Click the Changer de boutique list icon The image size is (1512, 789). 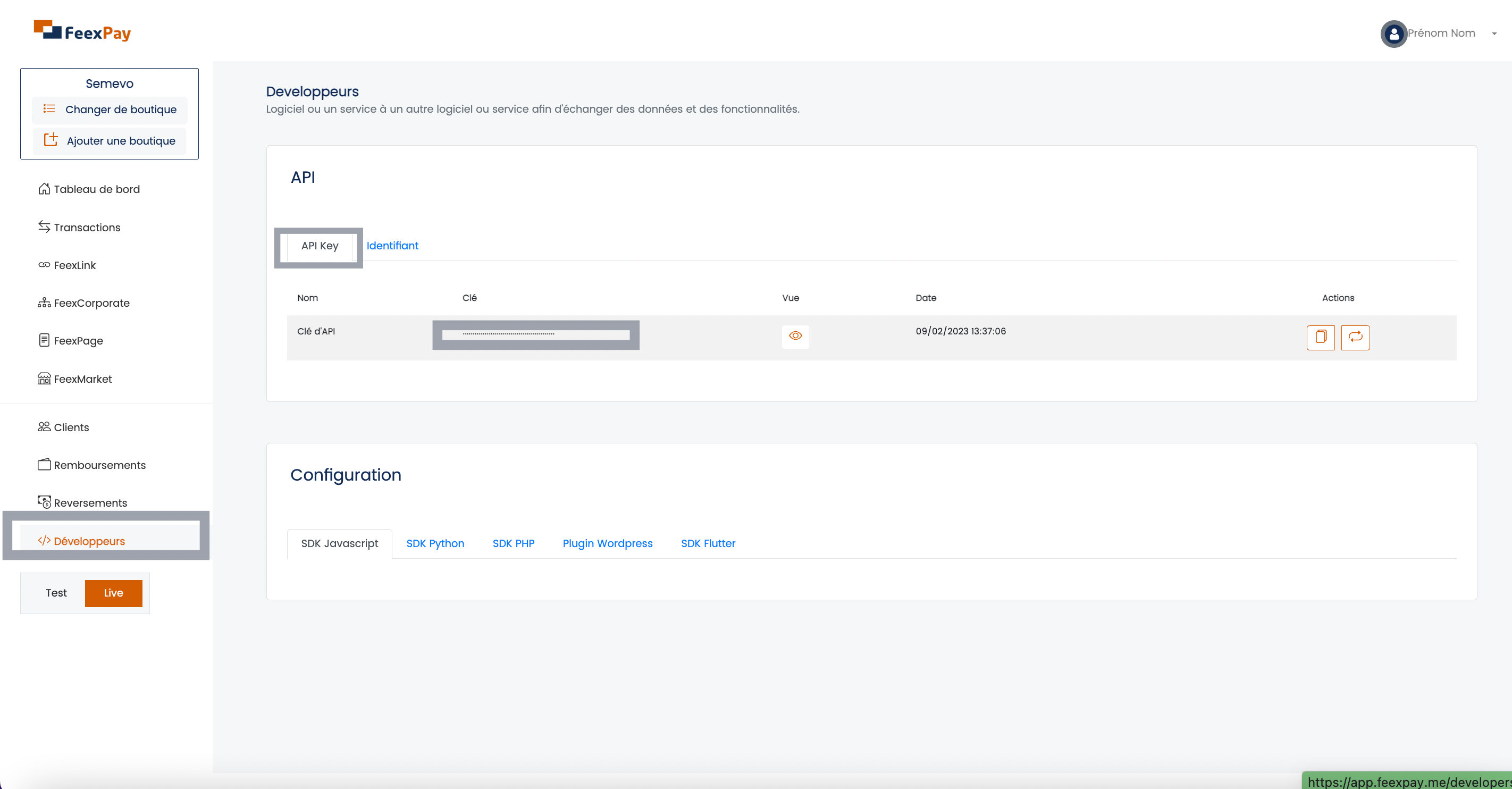click(x=49, y=109)
